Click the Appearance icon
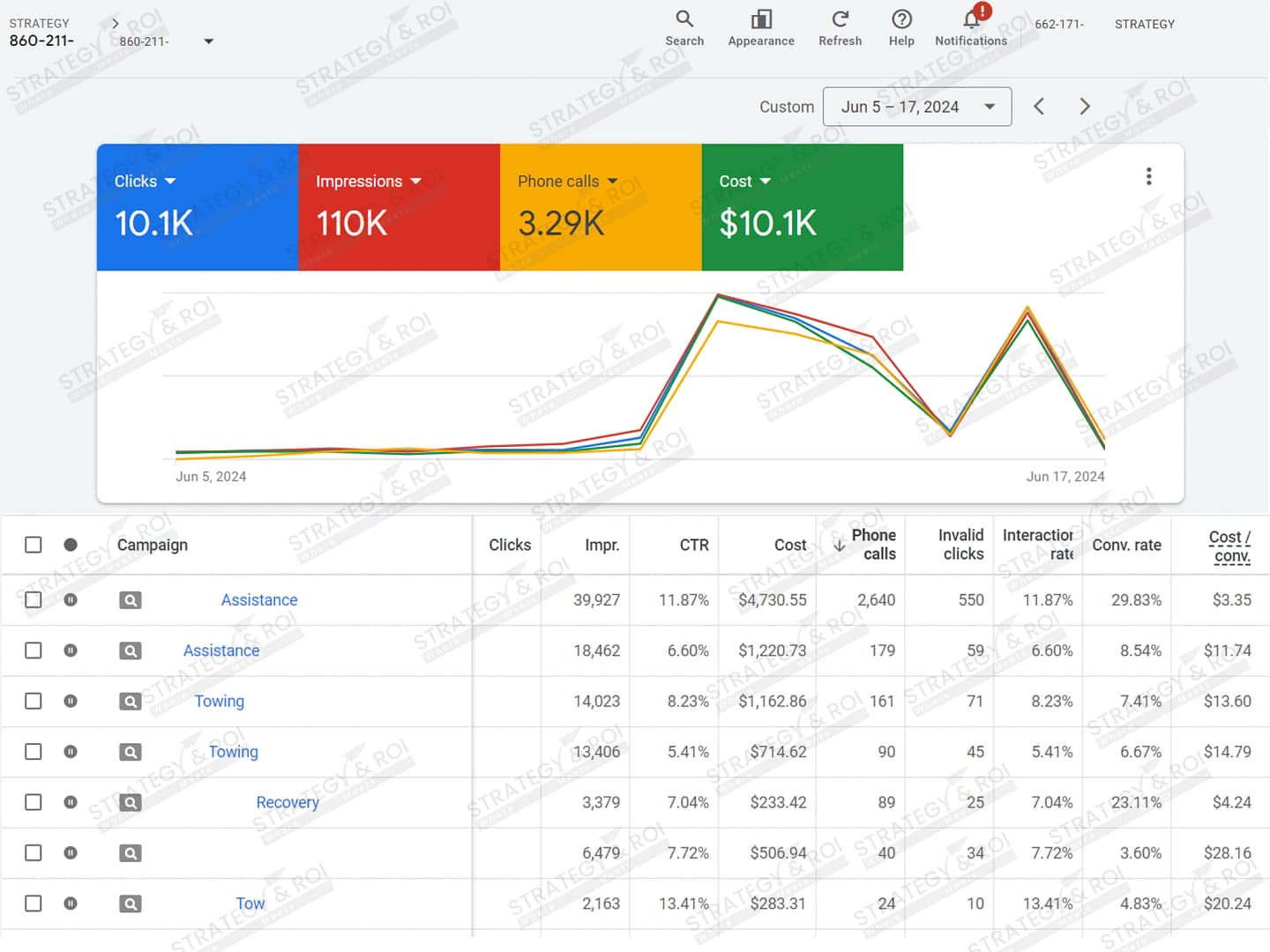 coord(761,19)
